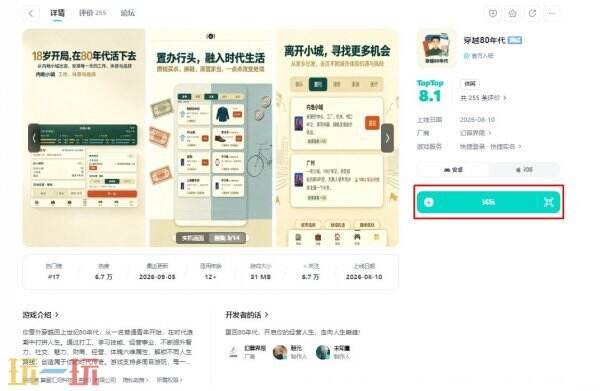600x391 pixels.
Task: Open the 评价 255 reviews tab
Action: coord(92,13)
